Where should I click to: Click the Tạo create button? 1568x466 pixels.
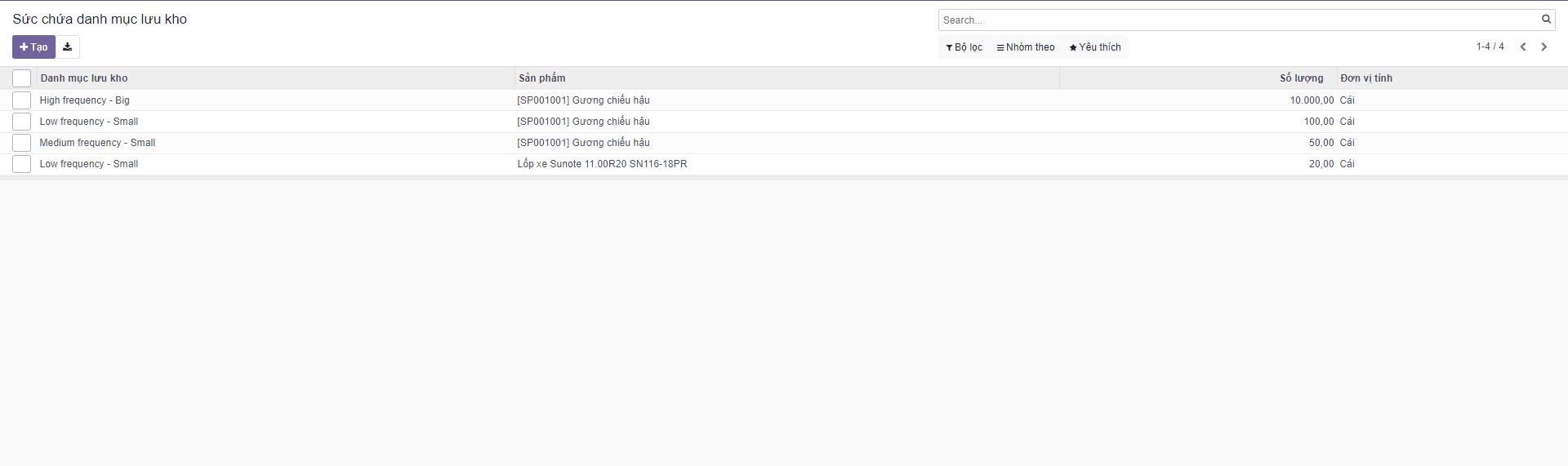(x=33, y=47)
